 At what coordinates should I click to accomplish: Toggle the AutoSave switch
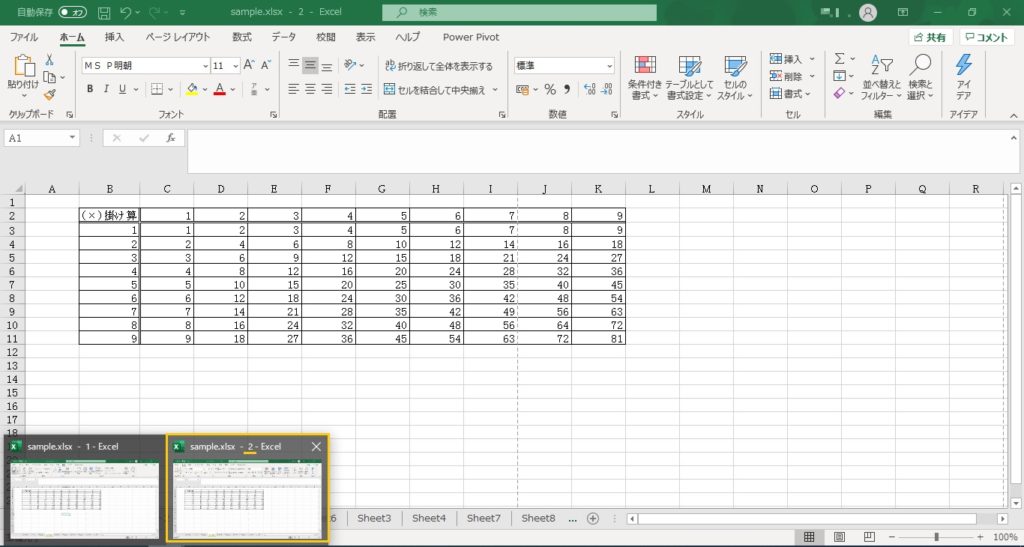pyautogui.click(x=71, y=12)
